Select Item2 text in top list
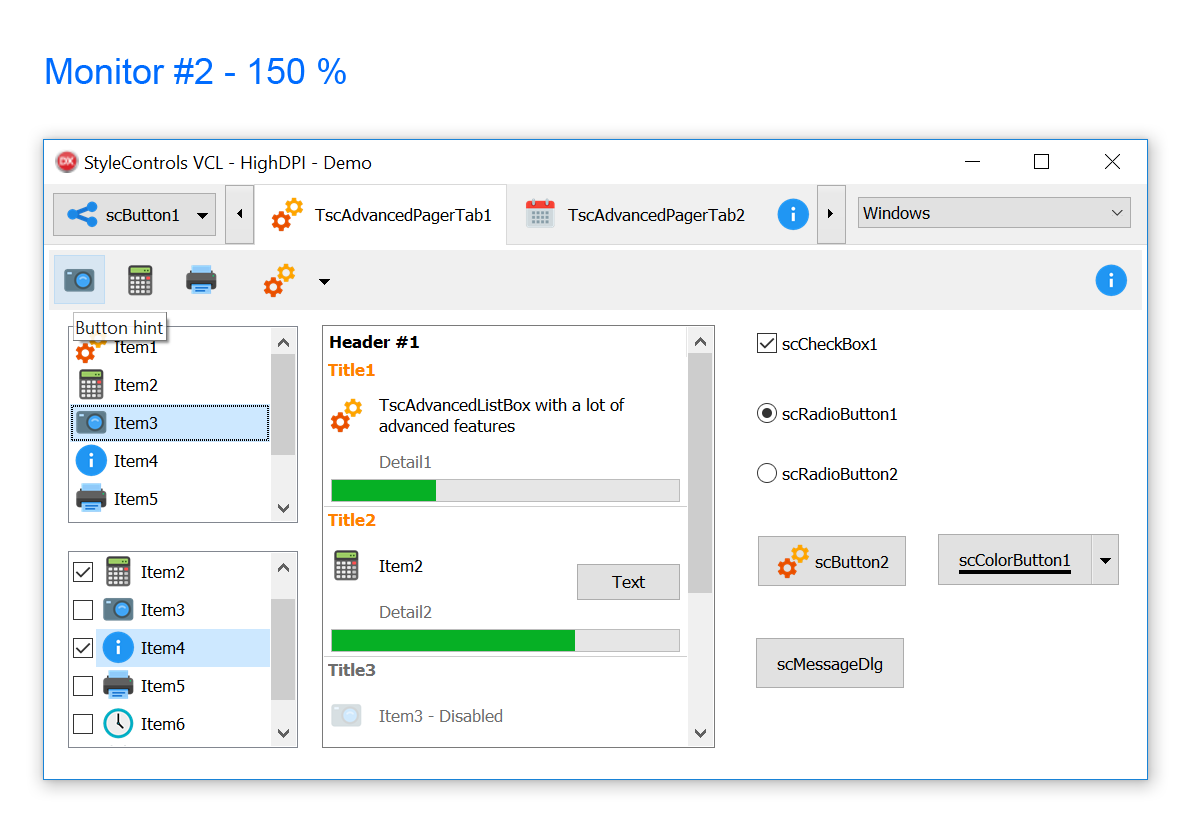This screenshot has width=1197, height=825. [x=136, y=385]
